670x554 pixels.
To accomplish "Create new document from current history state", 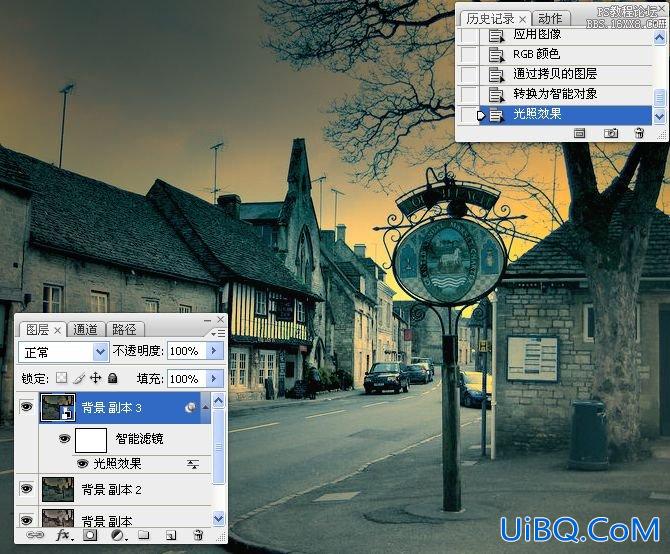I will click(579, 133).
